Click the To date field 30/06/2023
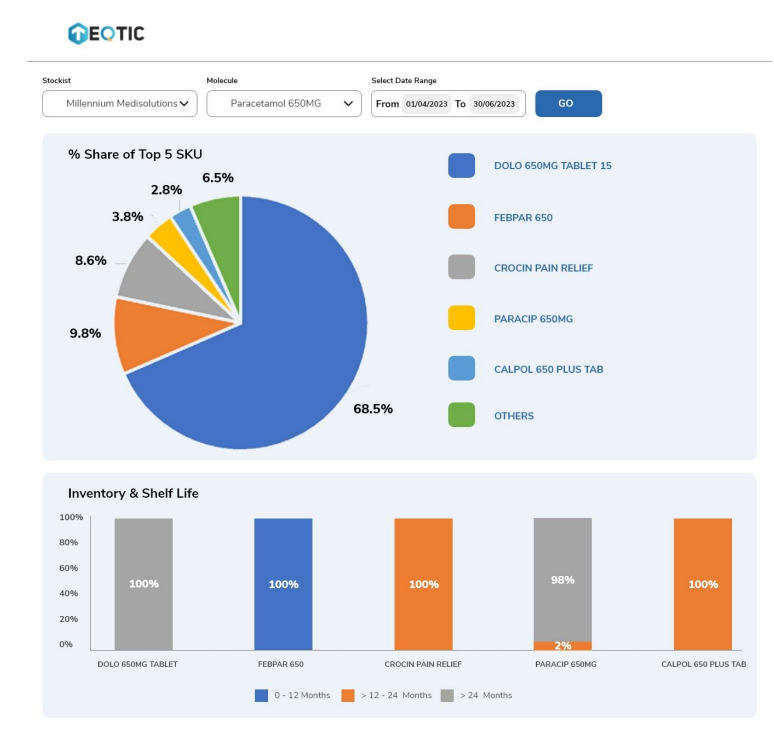774x733 pixels. [494, 104]
